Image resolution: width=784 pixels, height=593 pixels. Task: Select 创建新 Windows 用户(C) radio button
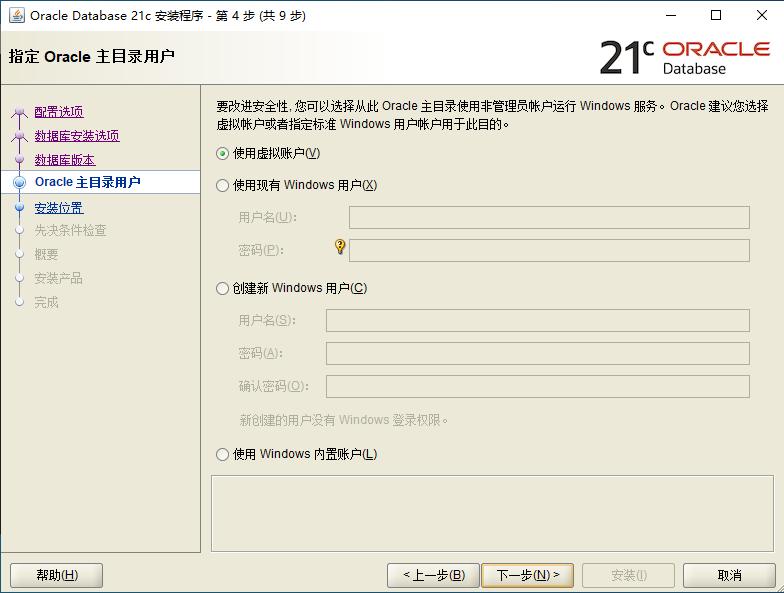222,288
